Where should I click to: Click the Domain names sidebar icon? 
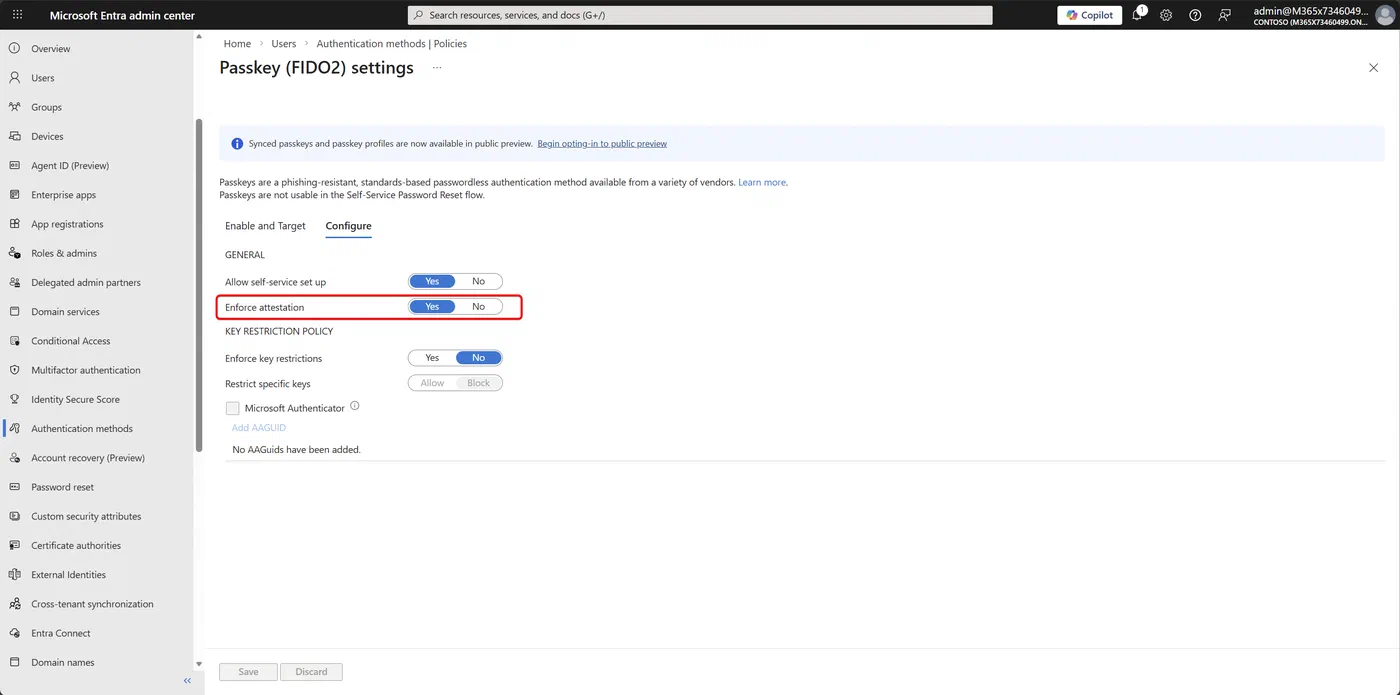(x=14, y=662)
